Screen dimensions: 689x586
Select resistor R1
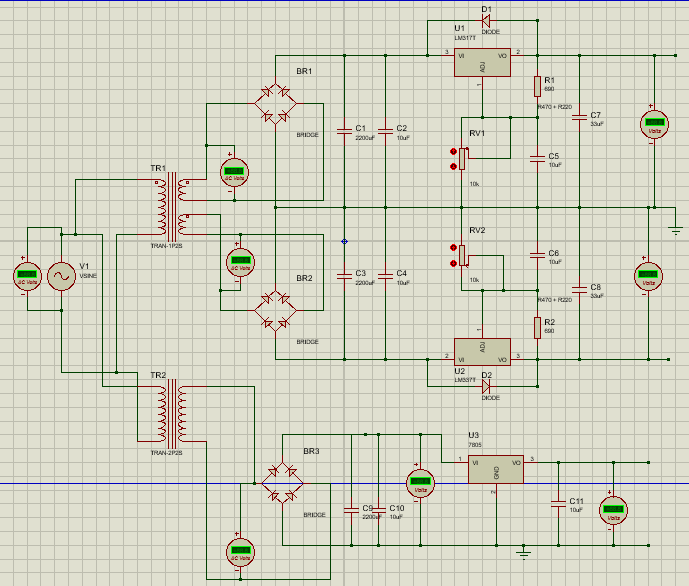point(537,86)
